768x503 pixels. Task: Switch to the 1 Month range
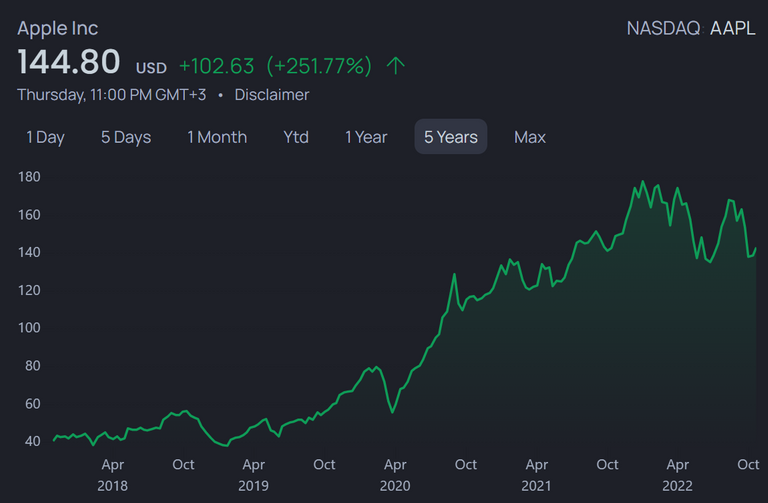click(x=217, y=137)
